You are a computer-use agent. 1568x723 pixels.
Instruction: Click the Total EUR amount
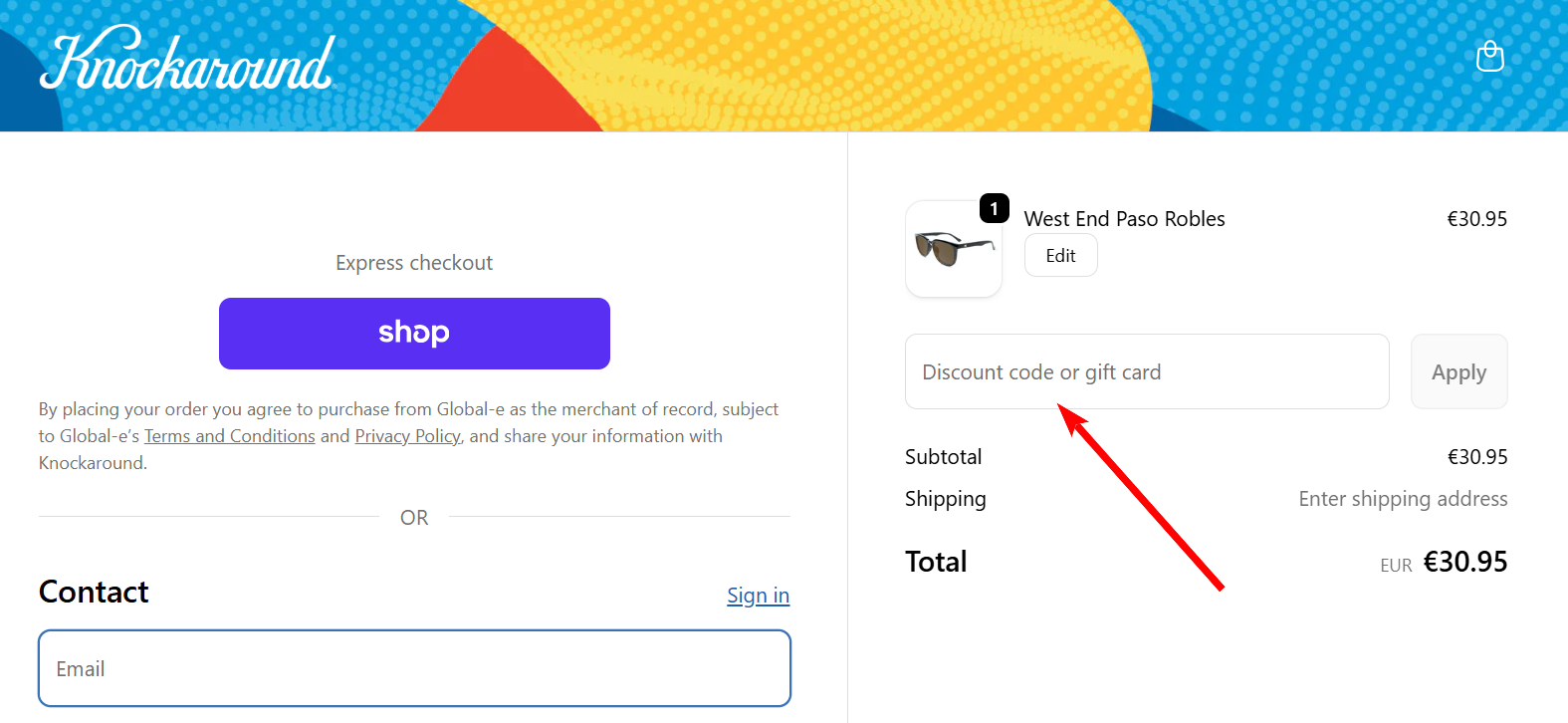[1464, 561]
